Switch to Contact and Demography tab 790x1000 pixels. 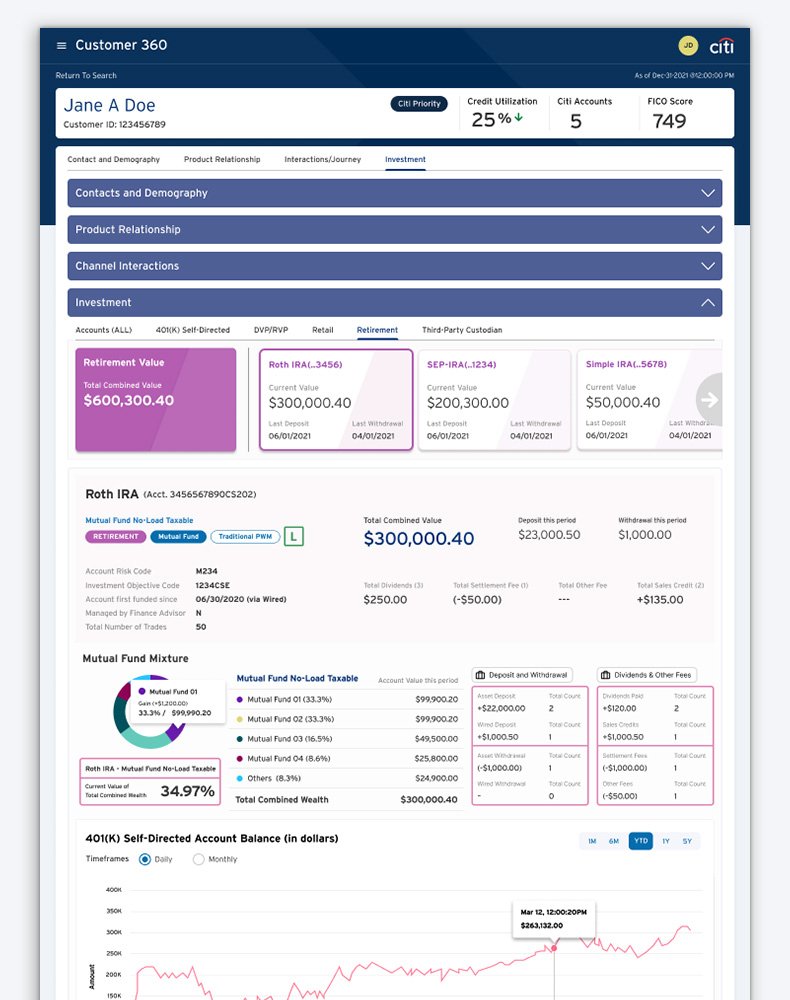click(113, 159)
